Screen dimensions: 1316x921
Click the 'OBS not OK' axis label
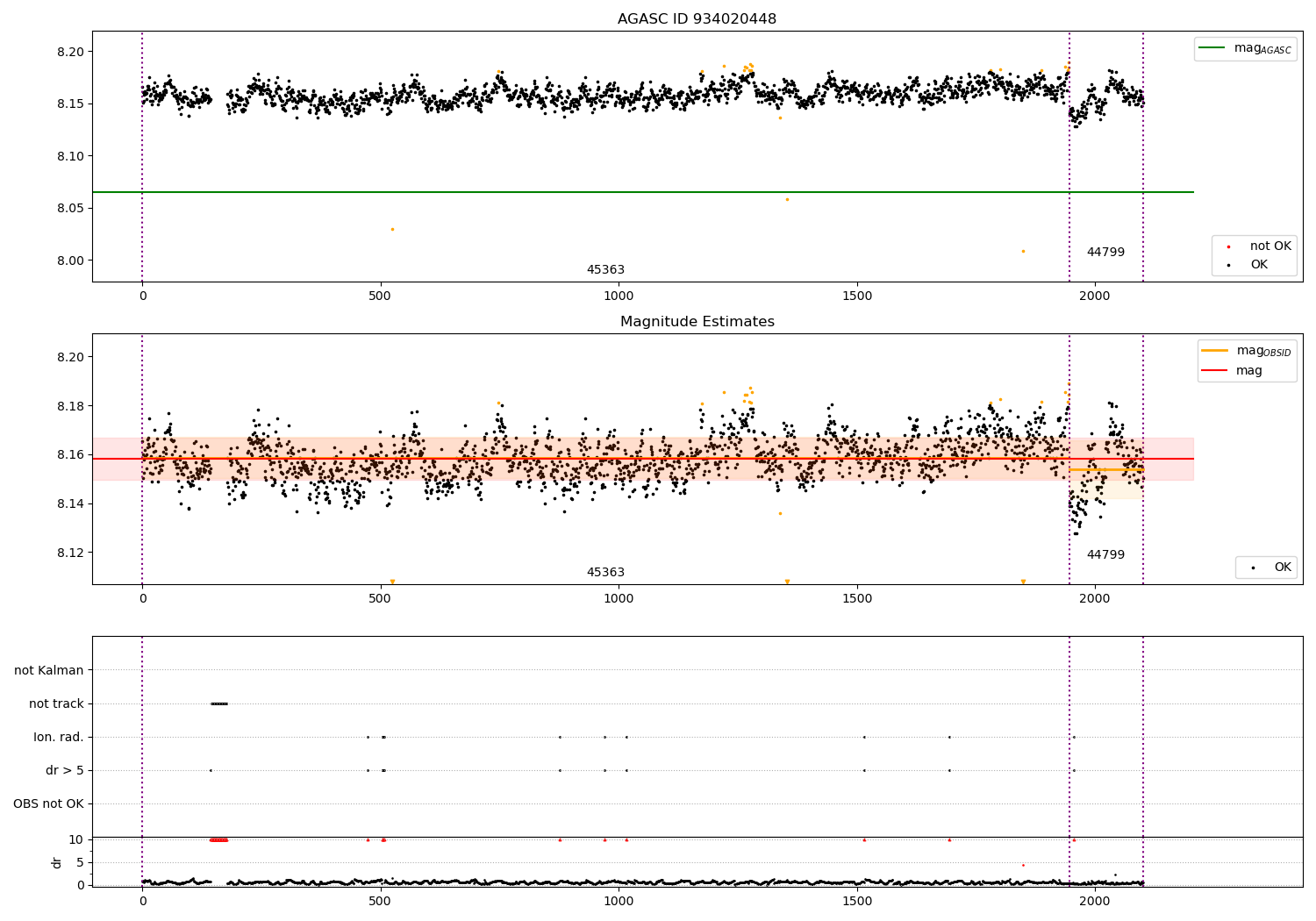coord(48,803)
